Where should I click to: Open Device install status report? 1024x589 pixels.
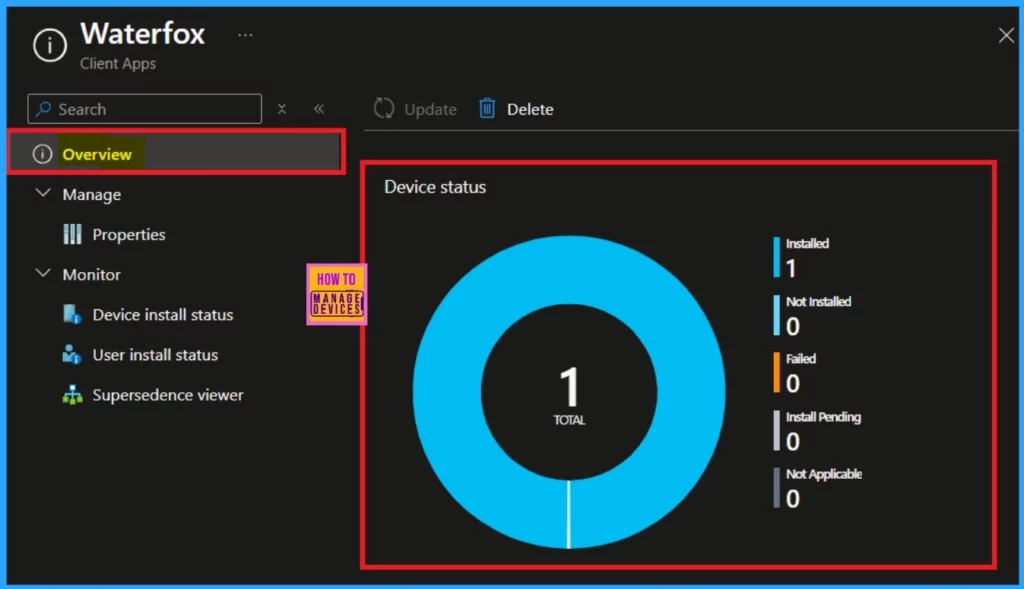coord(163,315)
